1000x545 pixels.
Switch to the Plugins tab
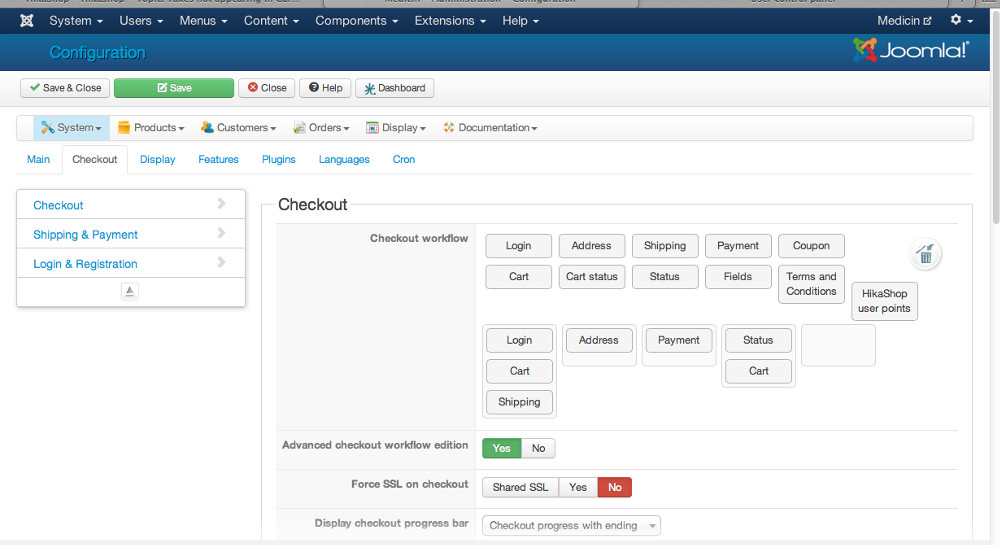click(x=279, y=159)
